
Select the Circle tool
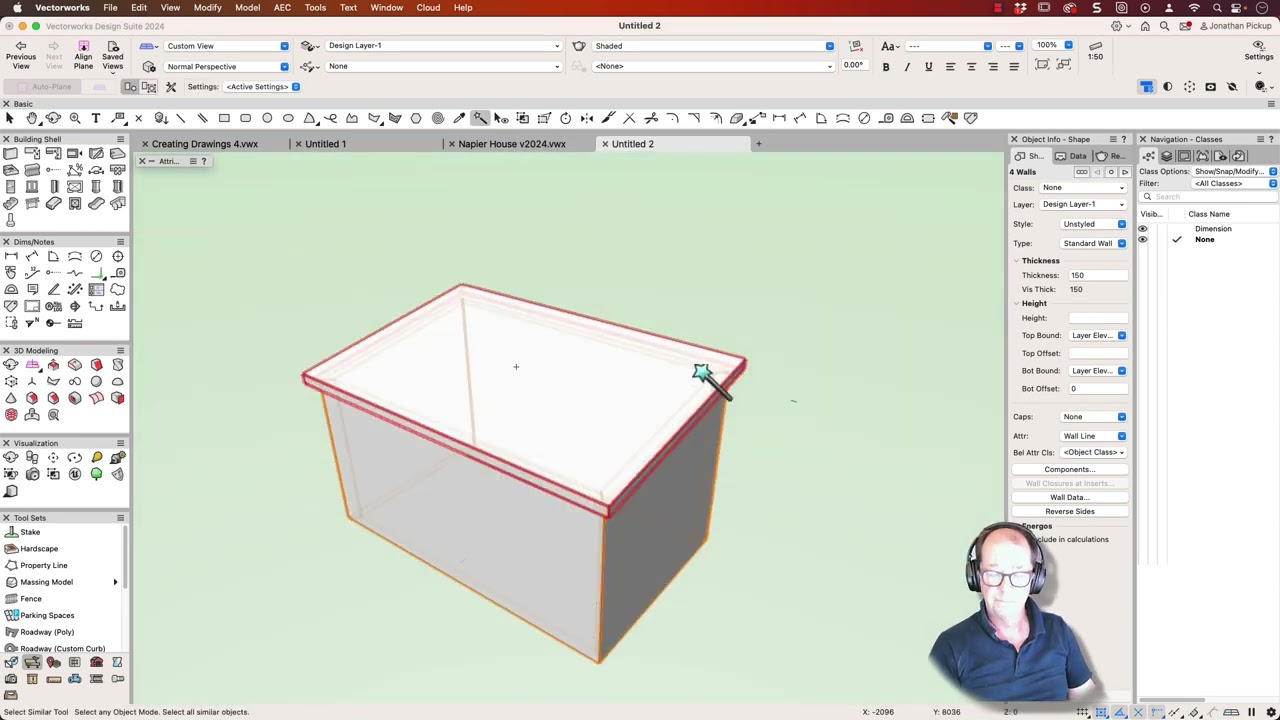pos(267,118)
